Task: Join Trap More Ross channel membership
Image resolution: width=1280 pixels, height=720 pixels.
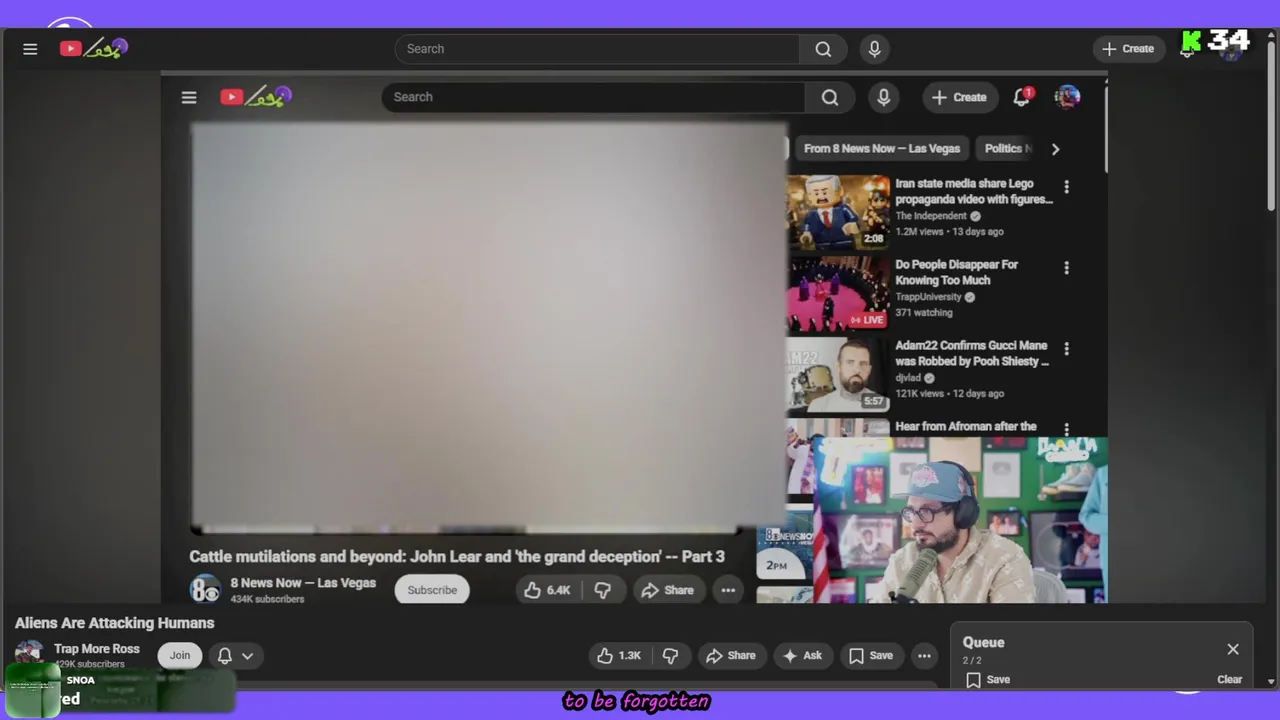Action: click(180, 656)
